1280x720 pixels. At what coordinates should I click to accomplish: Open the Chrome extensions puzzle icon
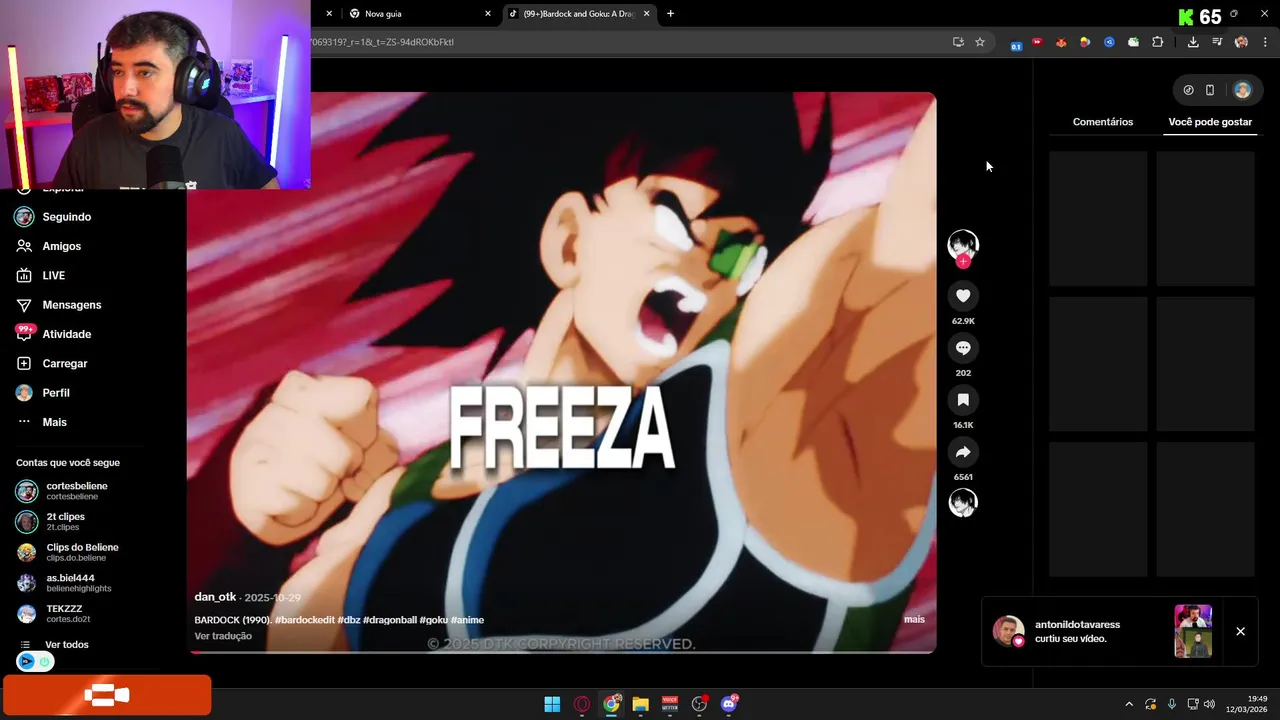pyautogui.click(x=1158, y=42)
